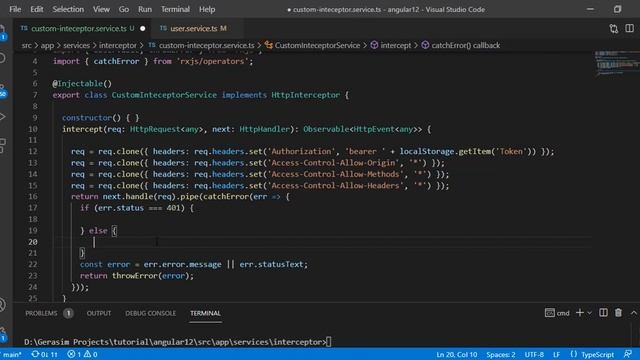Open the Extensions view in the activity bar

point(3,145)
